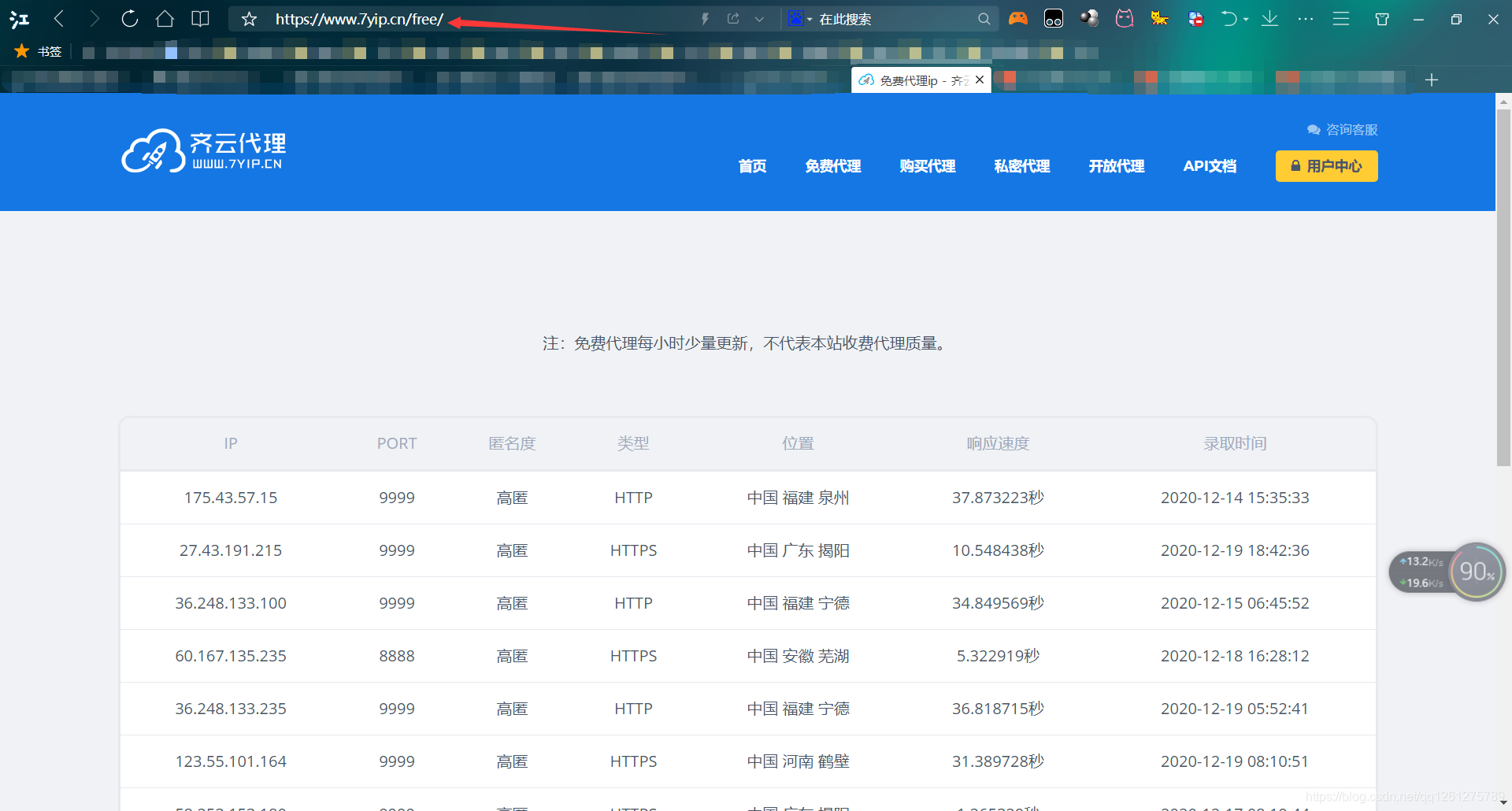Click the undo closed tab arrow icon

click(1228, 18)
